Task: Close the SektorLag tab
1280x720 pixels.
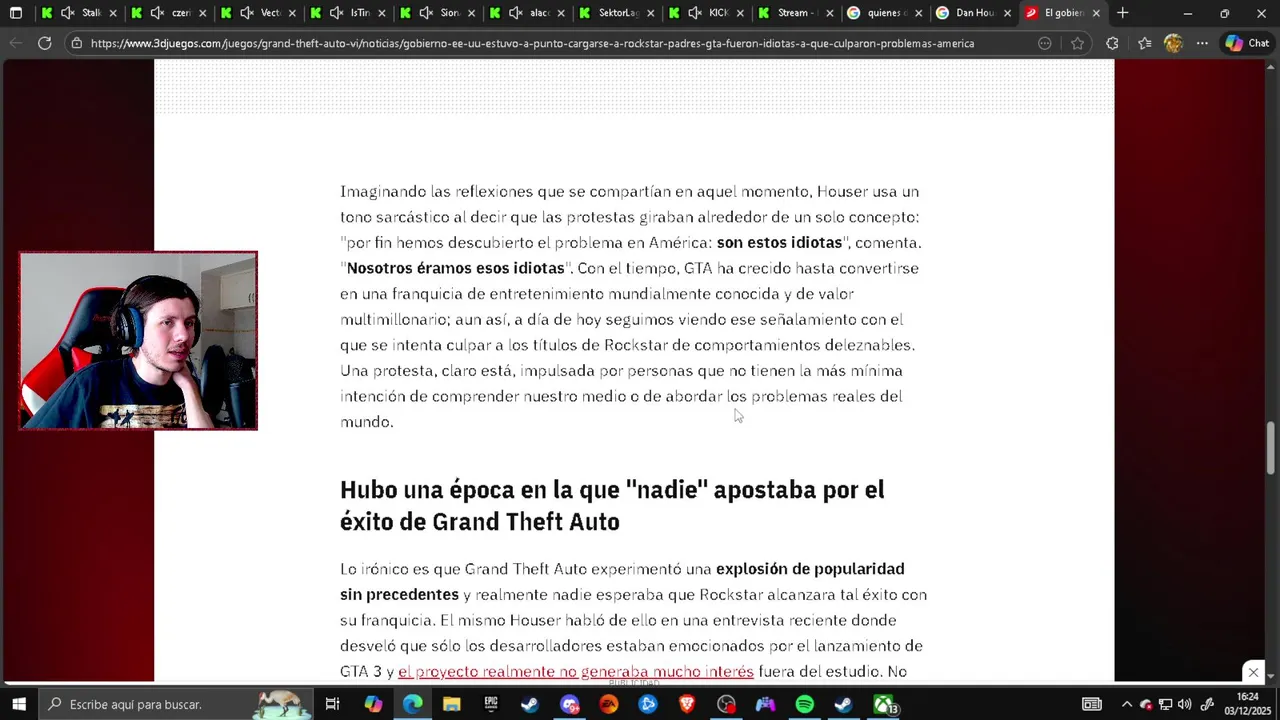Action: pyautogui.click(x=650, y=13)
